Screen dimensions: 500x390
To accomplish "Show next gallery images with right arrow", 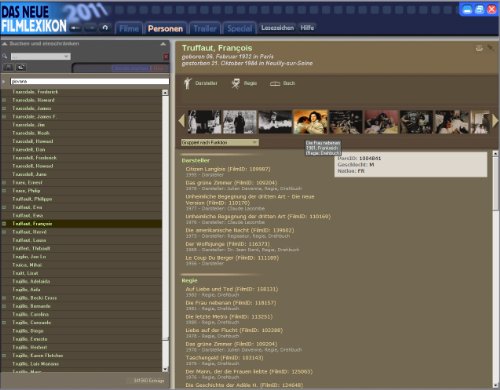I will click(x=495, y=121).
